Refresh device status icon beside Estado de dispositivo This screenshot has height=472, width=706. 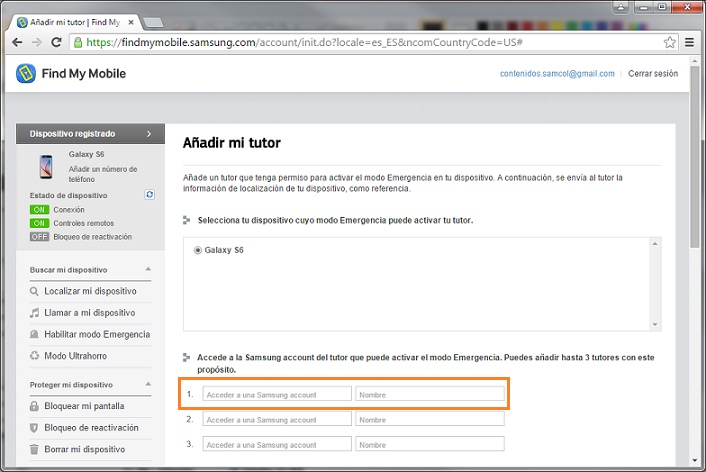(x=149, y=195)
